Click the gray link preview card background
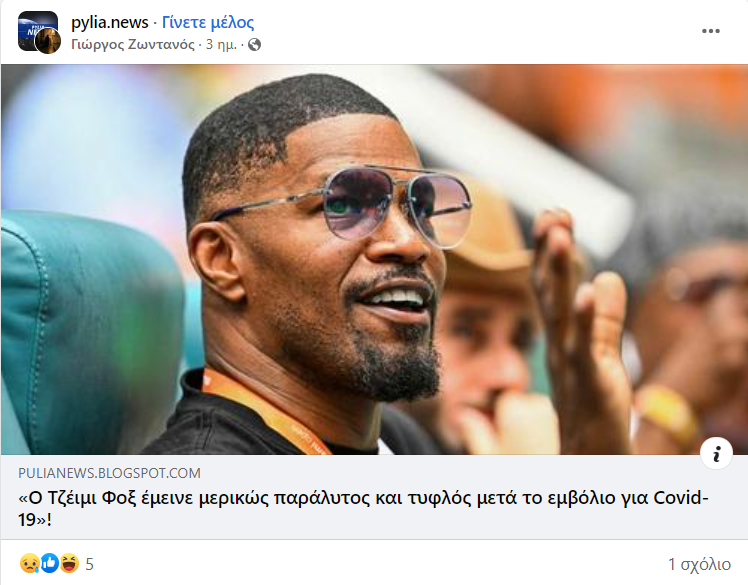The image size is (748, 585). tap(374, 496)
